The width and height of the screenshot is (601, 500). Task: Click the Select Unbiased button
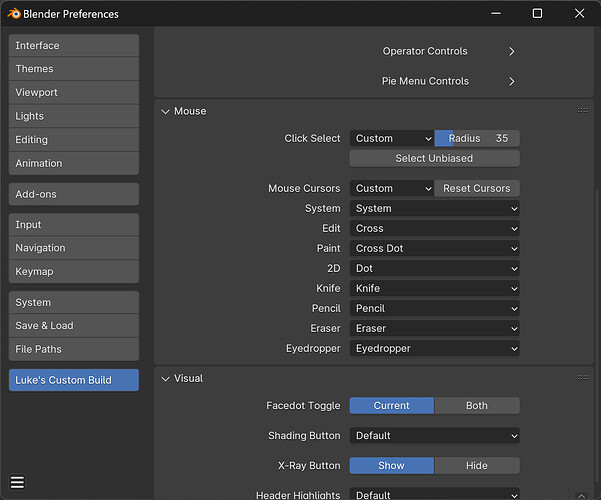[435, 158]
